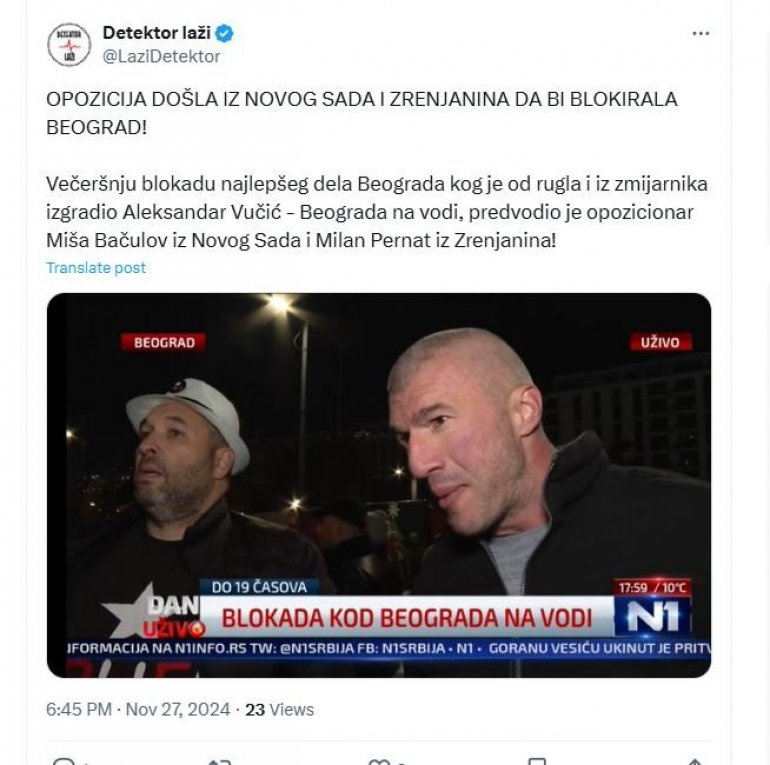Click the Translate post link

pyautogui.click(x=96, y=268)
